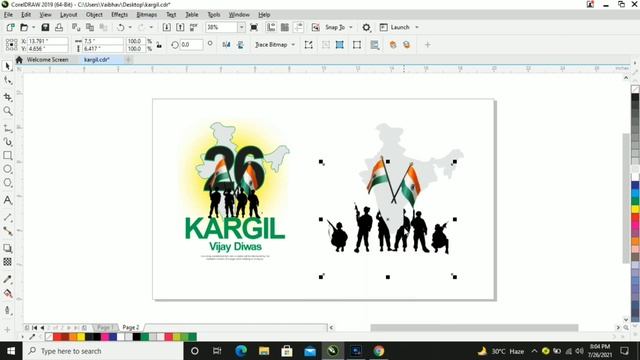Click the Import icon
This screenshot has width=640, height=360.
click(x=167, y=27)
